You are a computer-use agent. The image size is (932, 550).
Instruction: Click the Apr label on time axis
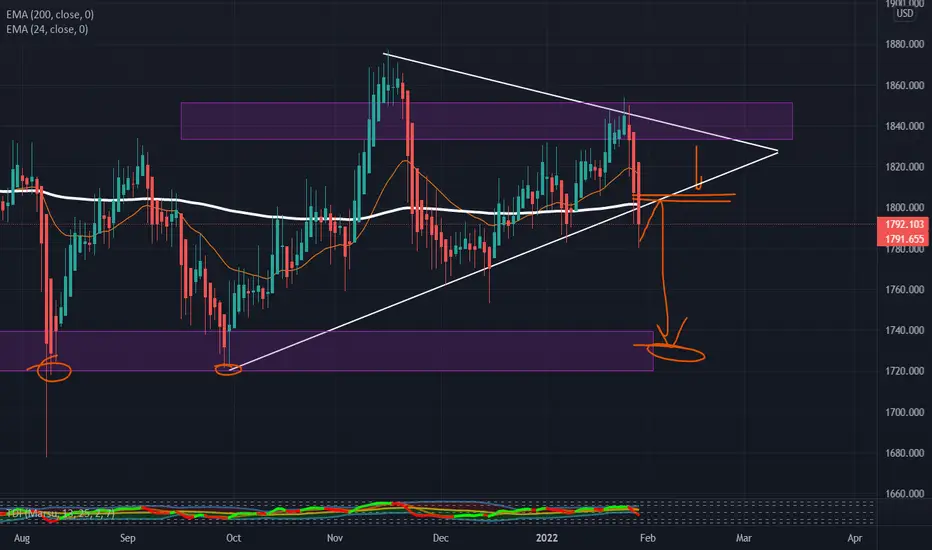coord(854,538)
